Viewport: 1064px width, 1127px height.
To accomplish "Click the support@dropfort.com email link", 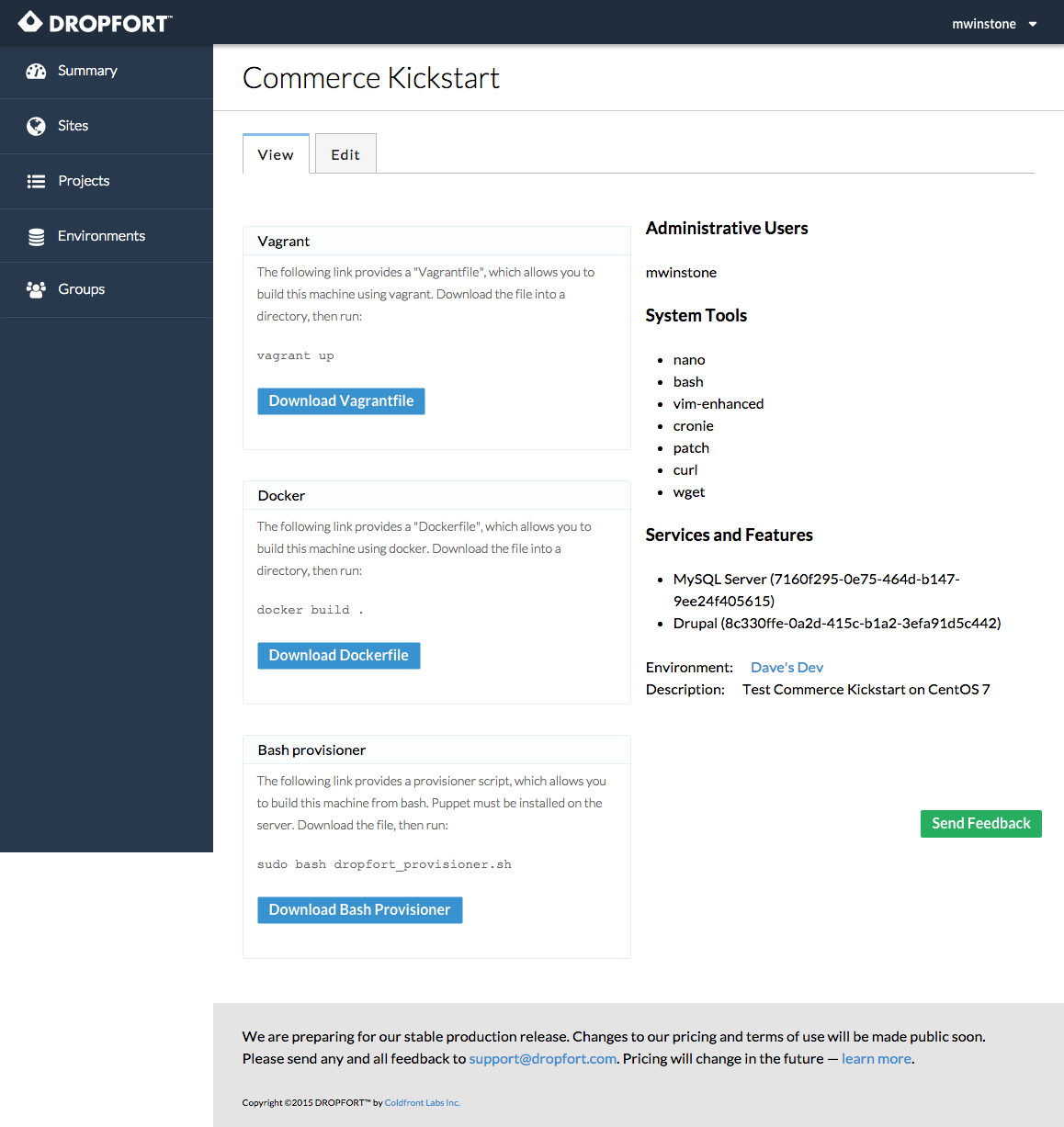I will (x=543, y=1059).
